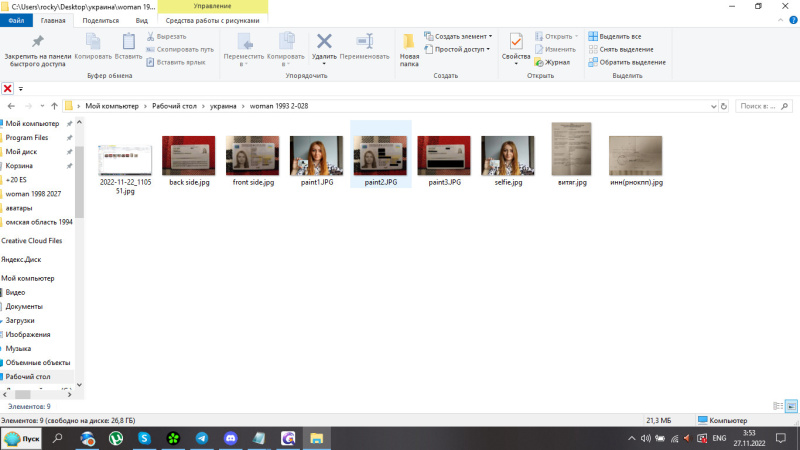Create a new folder with Новая папка
This screenshot has width=800, height=450.
pyautogui.click(x=409, y=46)
